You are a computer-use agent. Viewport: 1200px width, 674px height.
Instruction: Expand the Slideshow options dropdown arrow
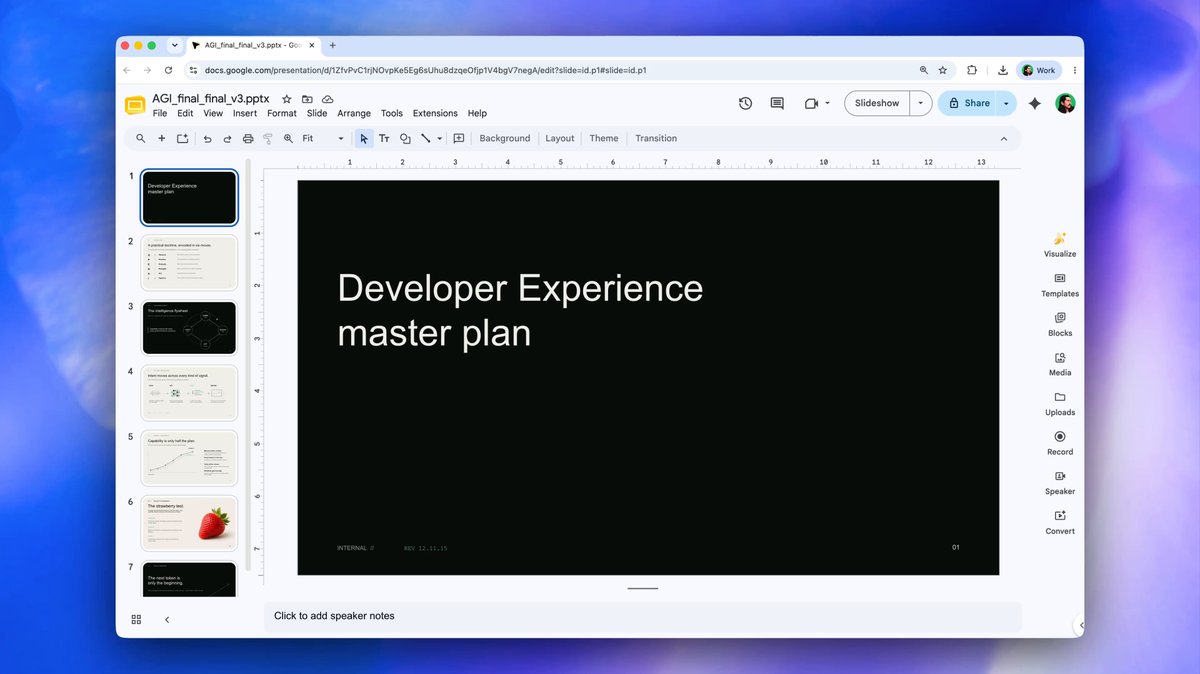921,103
